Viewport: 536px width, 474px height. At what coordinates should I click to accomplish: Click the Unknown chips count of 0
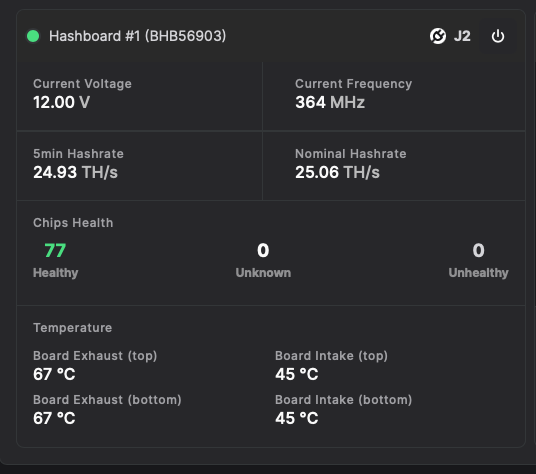(x=263, y=250)
